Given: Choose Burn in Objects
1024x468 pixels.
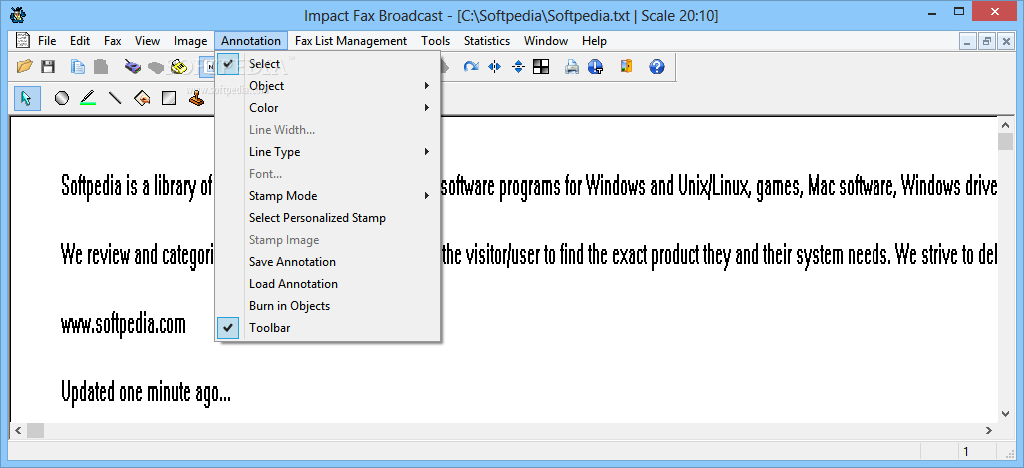Looking at the screenshot, I should pos(328,305).
